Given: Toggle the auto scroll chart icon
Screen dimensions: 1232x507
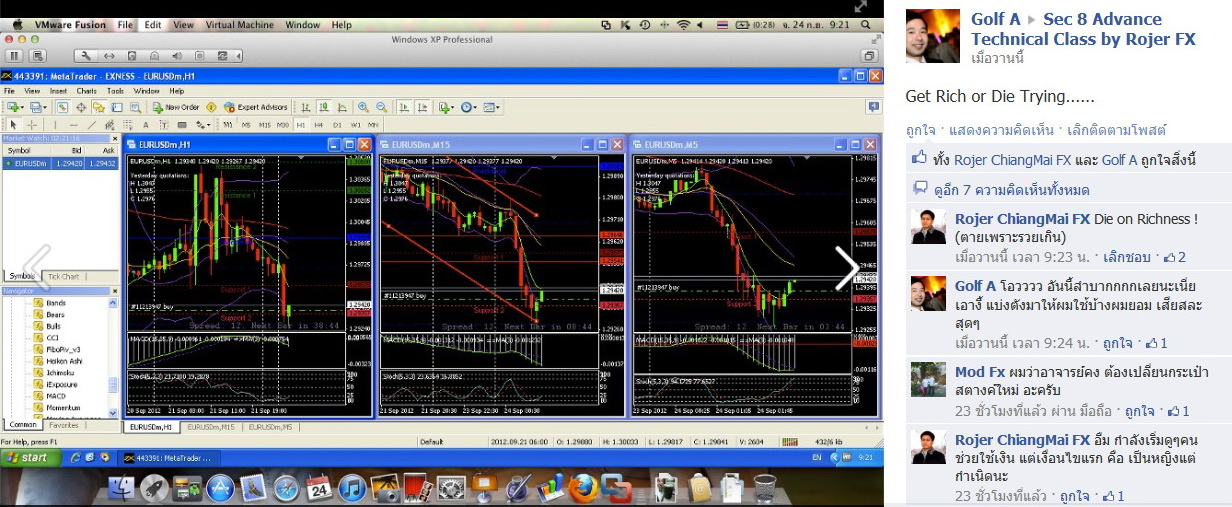Looking at the screenshot, I should (x=404, y=107).
